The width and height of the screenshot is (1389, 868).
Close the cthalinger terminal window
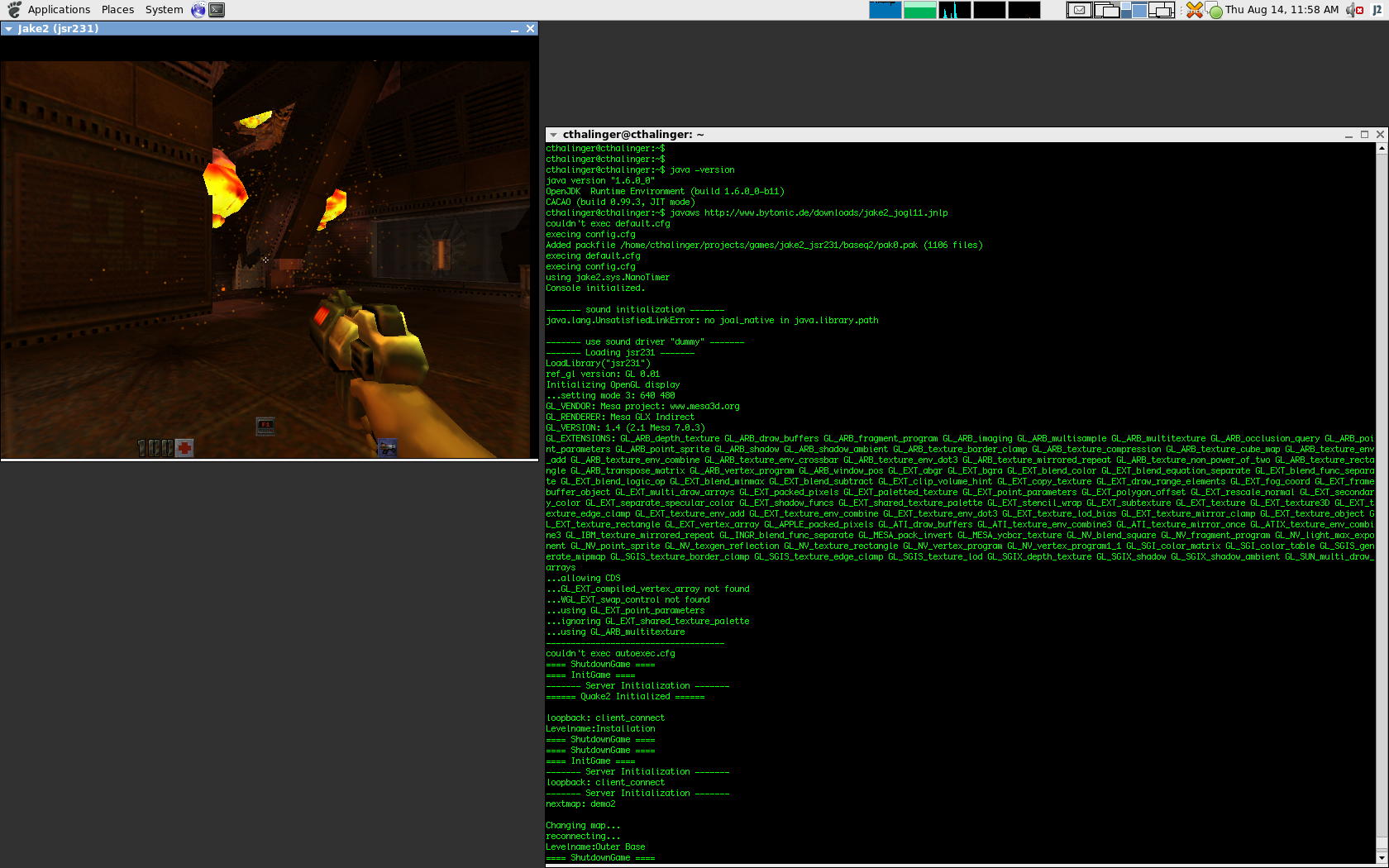tap(1380, 135)
